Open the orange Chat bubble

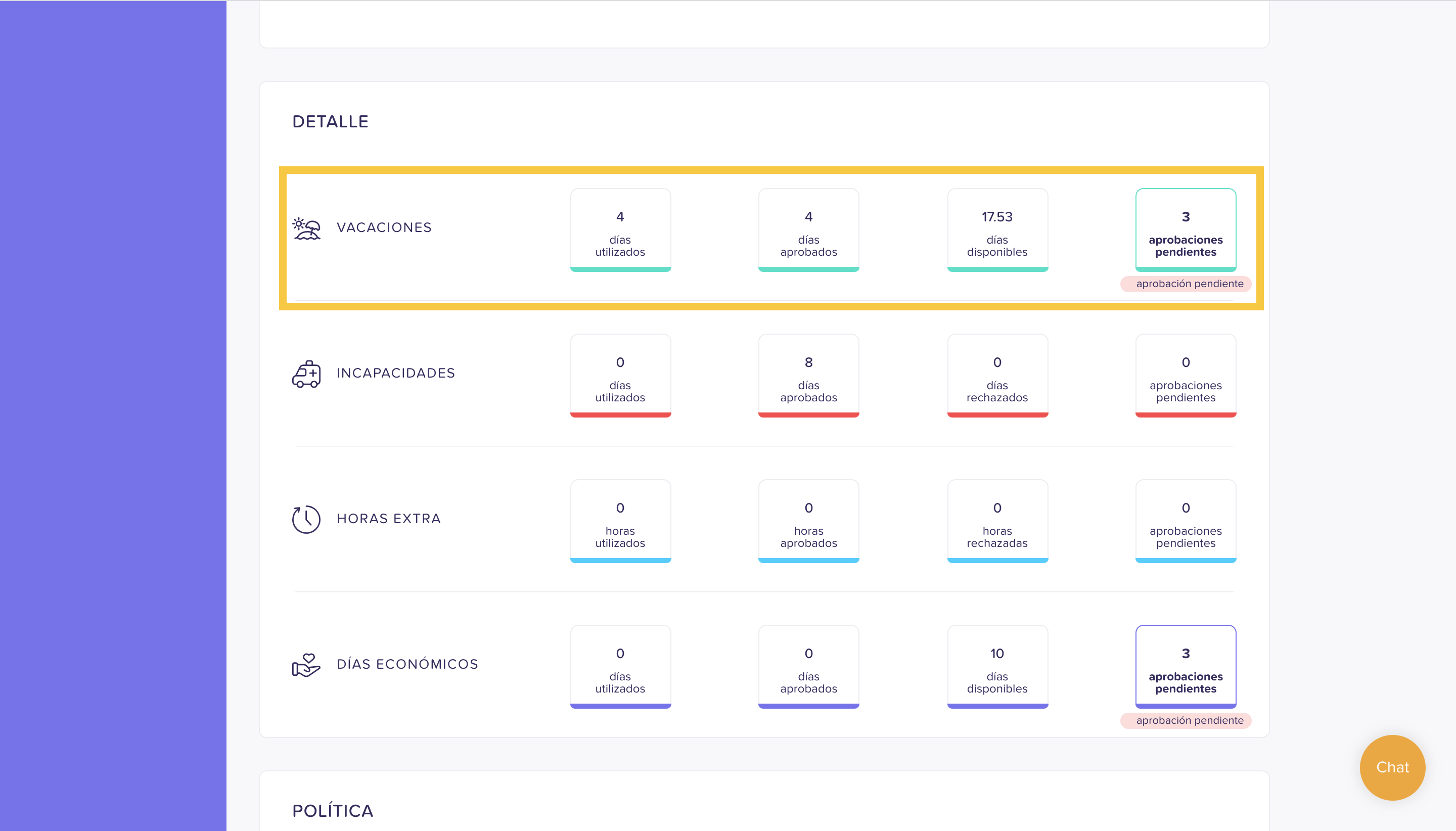(x=1392, y=767)
